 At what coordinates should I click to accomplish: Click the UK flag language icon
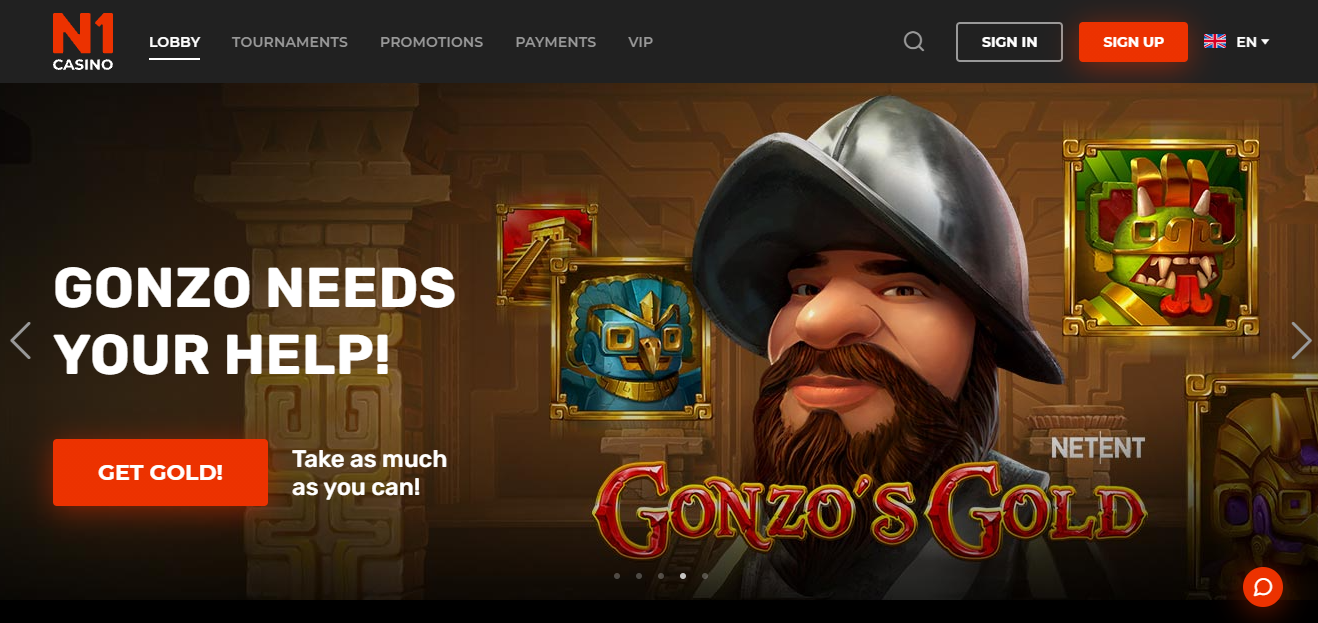[1215, 42]
